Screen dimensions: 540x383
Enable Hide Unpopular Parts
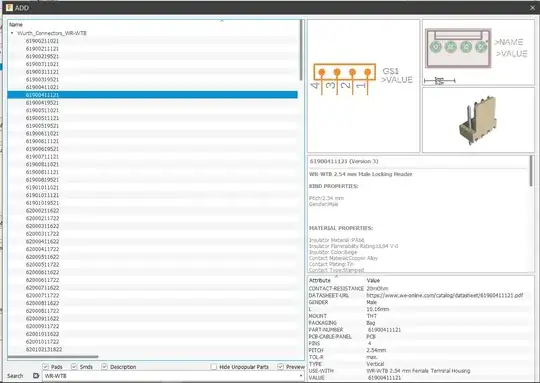click(214, 366)
